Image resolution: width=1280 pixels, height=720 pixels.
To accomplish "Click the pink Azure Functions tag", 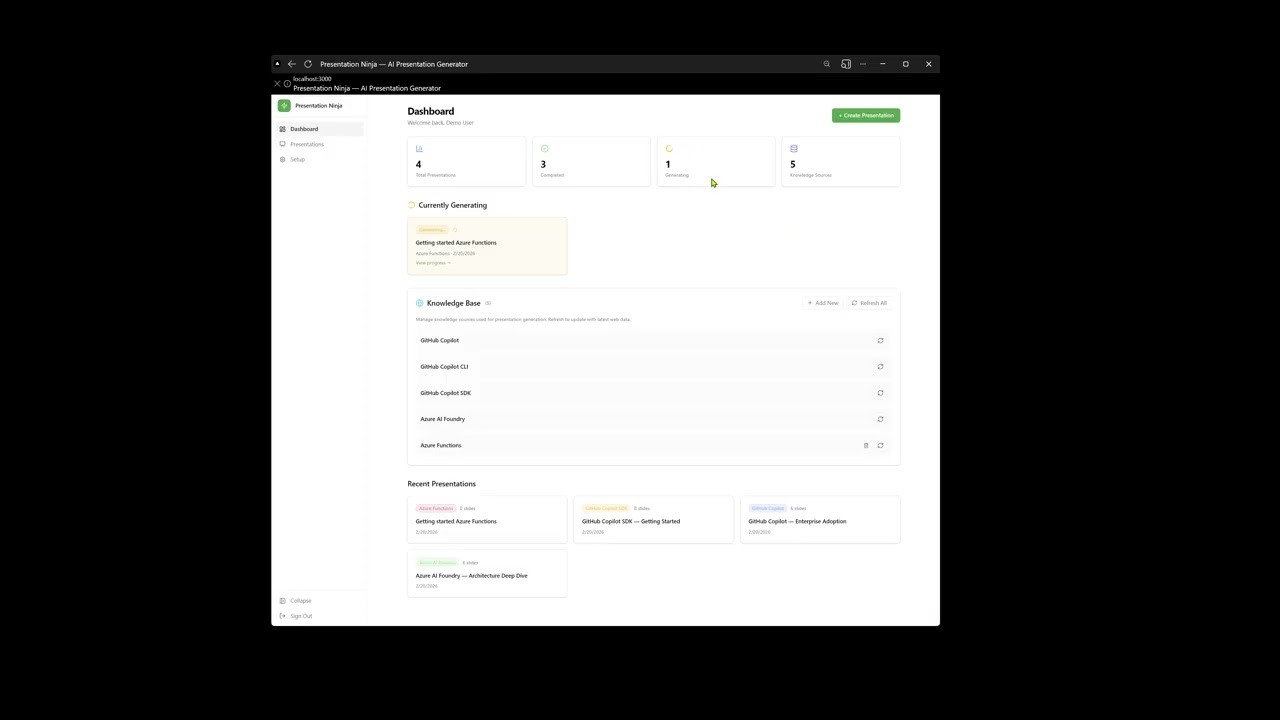I will tap(436, 508).
